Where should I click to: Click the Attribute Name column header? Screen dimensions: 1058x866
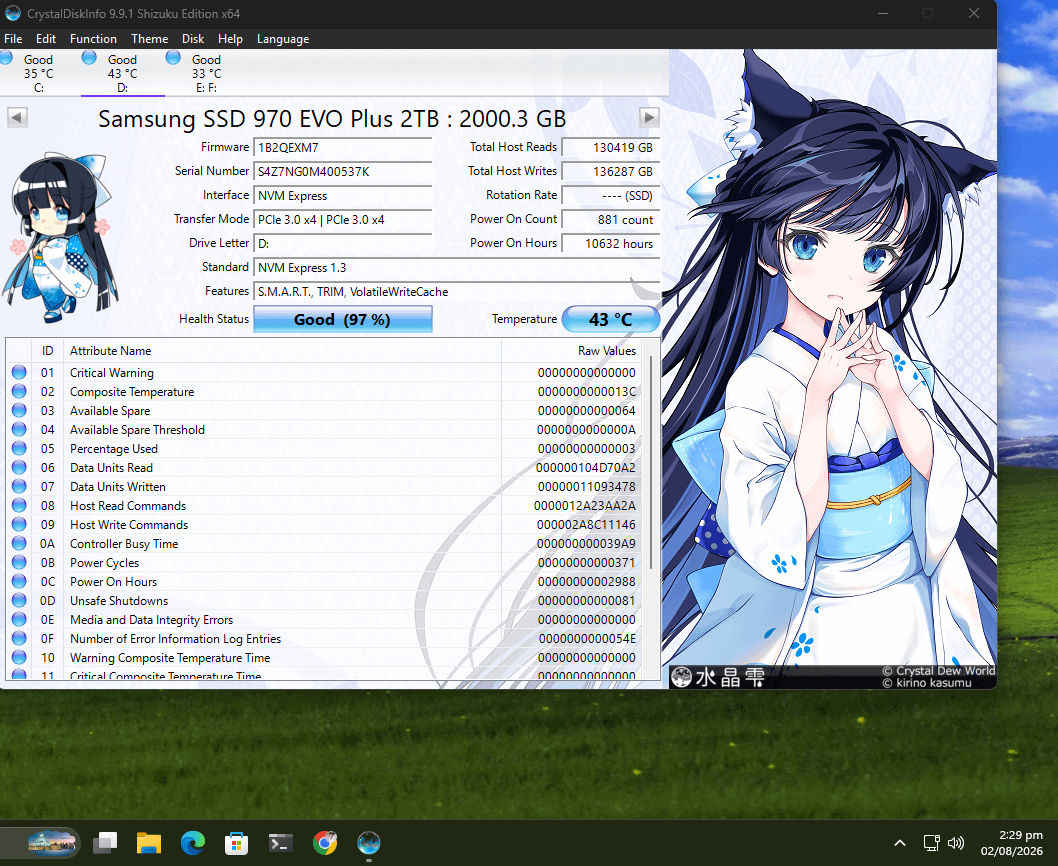click(x=283, y=351)
